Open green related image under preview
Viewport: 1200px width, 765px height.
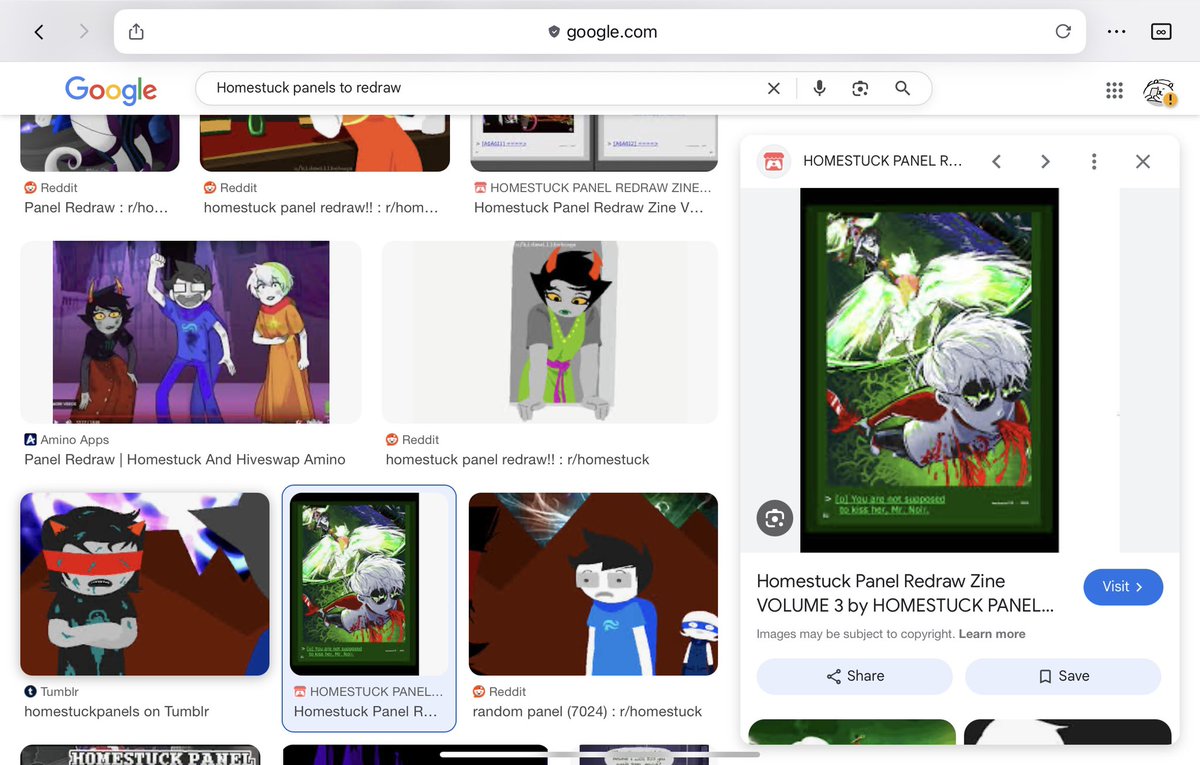tap(852, 732)
